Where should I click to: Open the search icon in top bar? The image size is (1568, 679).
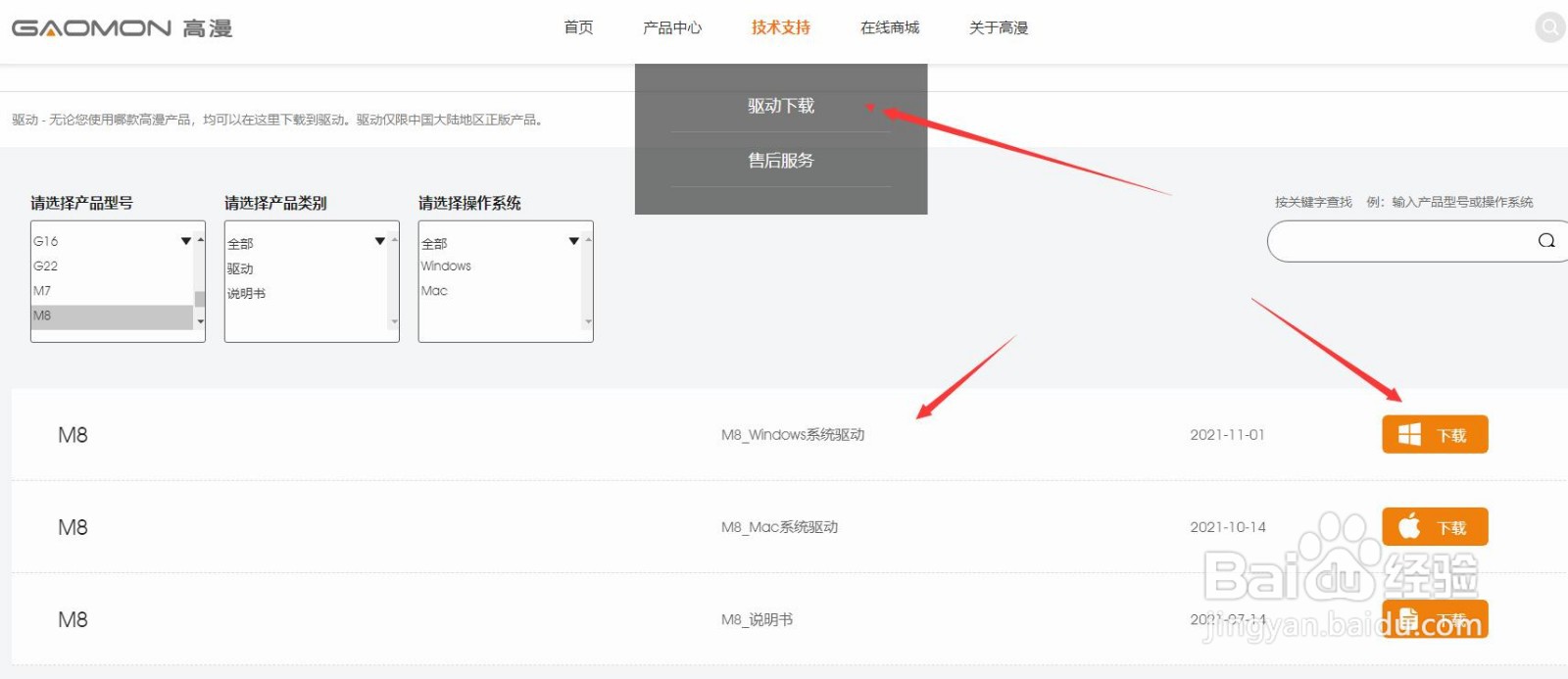tap(1549, 27)
